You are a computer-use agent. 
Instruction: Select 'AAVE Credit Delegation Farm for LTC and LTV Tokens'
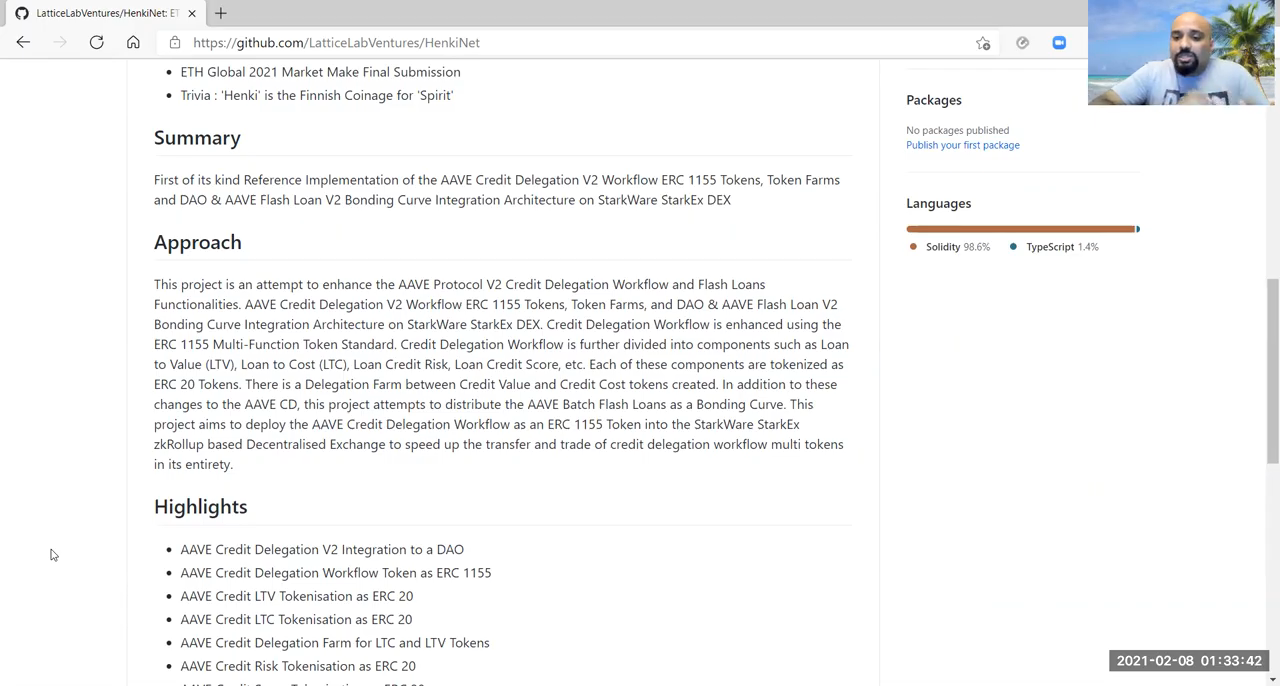(334, 643)
